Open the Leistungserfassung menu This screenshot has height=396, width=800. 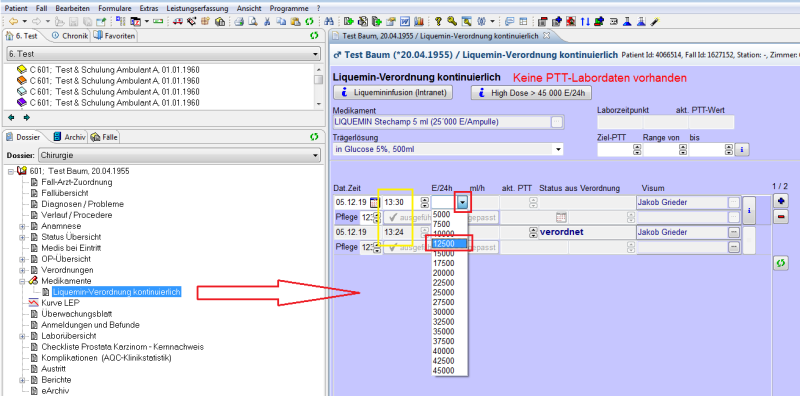click(197, 9)
